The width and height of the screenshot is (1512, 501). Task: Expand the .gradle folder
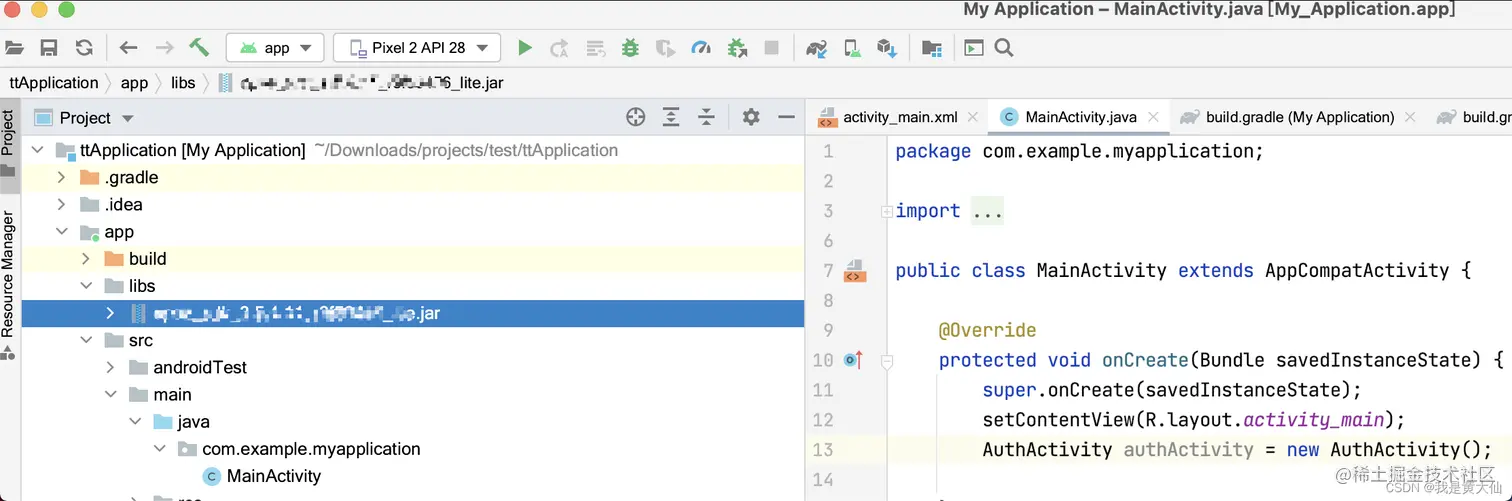click(61, 177)
